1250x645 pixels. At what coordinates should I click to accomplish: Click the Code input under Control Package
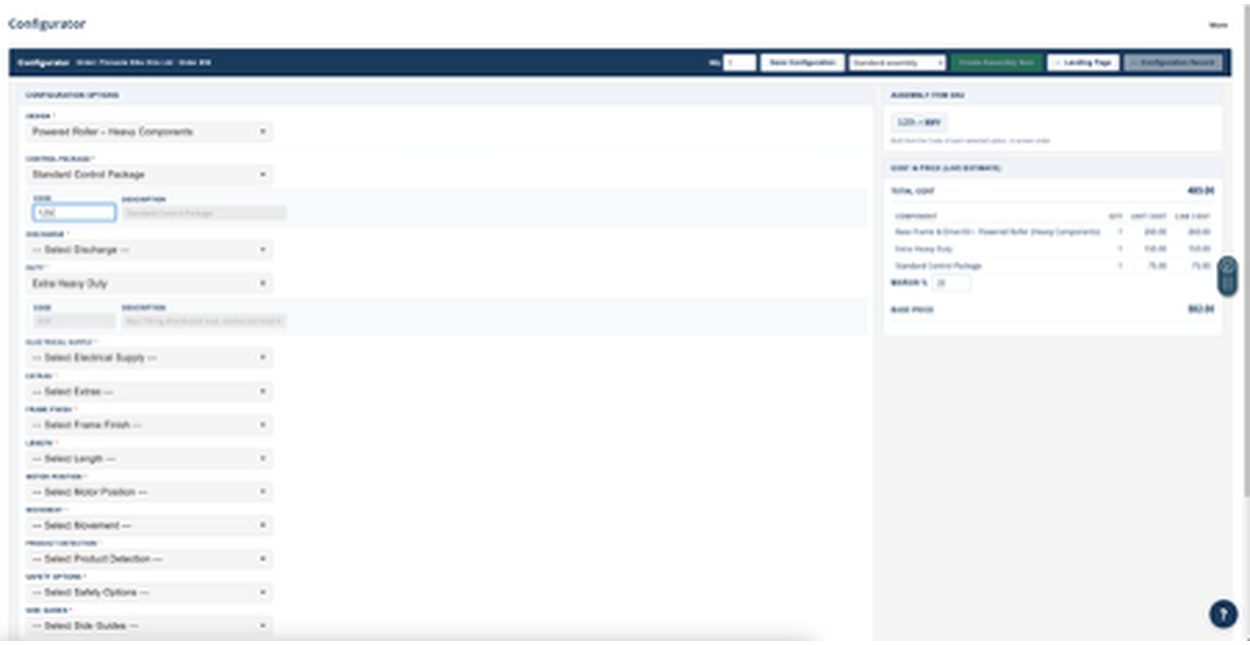pos(74,213)
